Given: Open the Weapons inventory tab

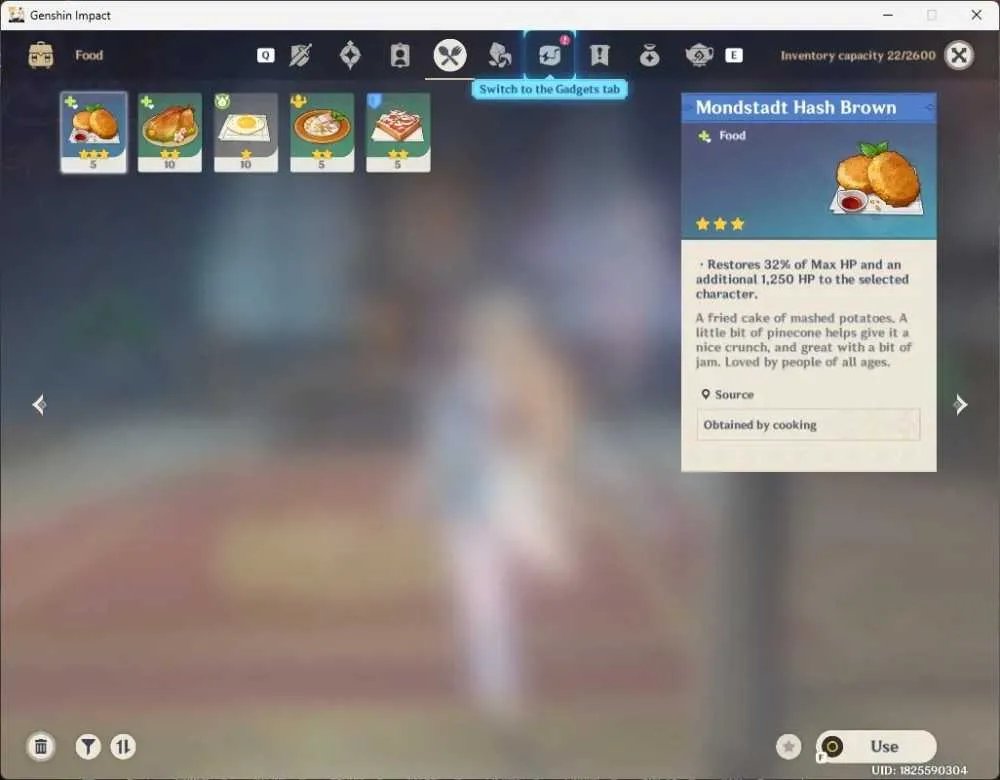Looking at the screenshot, I should (x=300, y=55).
